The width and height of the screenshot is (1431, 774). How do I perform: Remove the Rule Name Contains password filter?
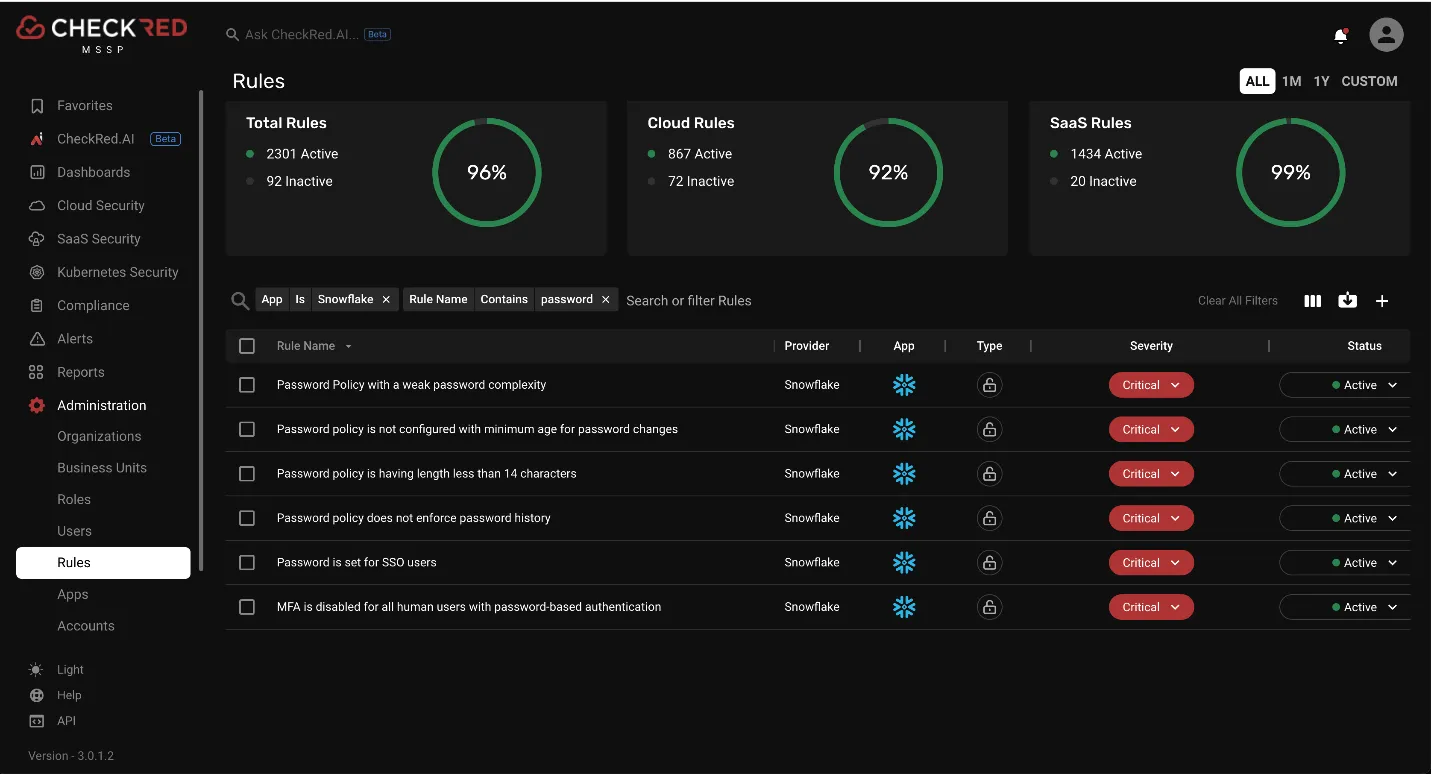tap(605, 300)
